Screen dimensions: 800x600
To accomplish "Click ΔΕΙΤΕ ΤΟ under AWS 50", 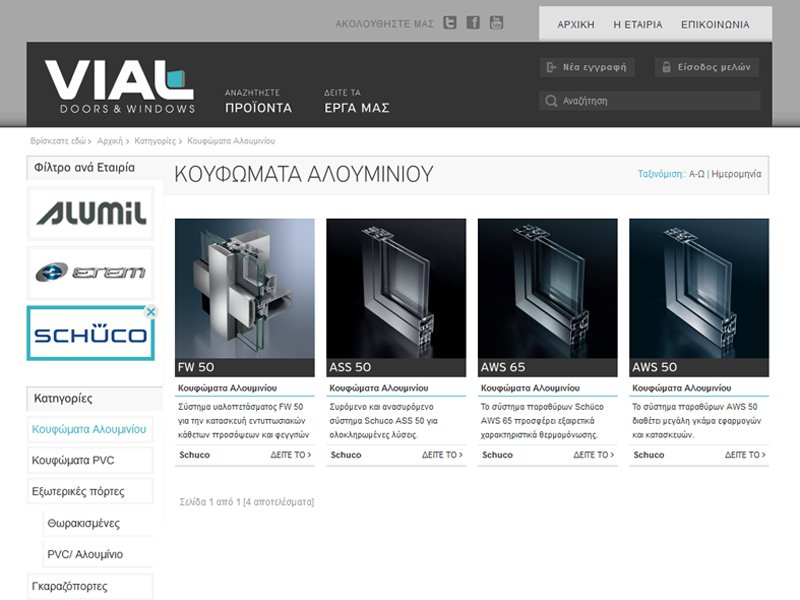I will [745, 455].
